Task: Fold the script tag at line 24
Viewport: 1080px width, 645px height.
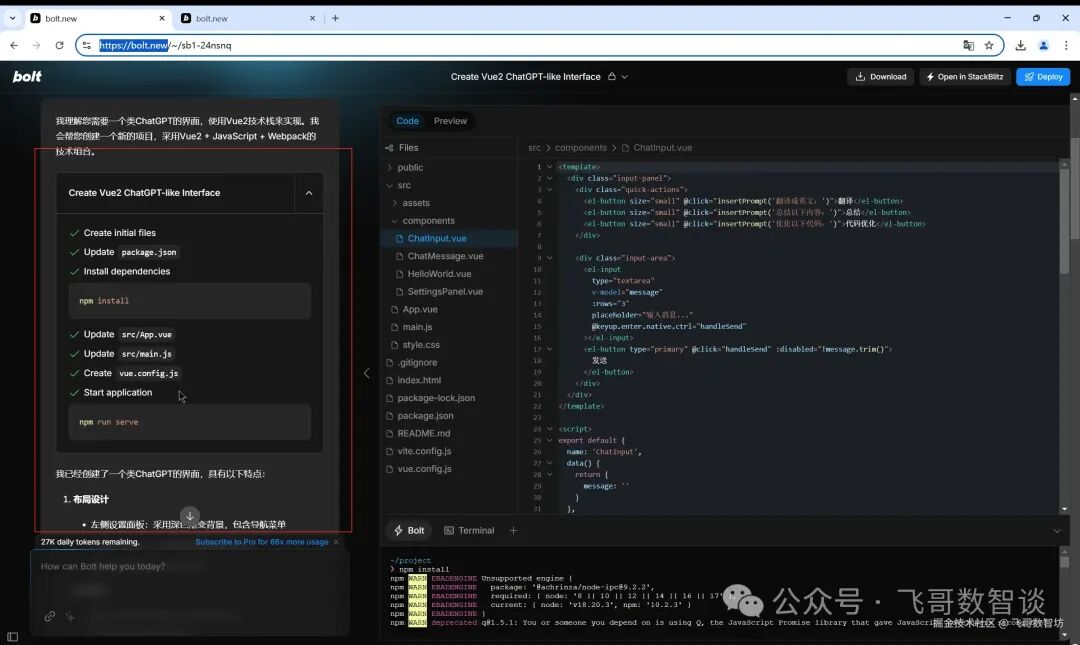Action: click(x=550, y=429)
